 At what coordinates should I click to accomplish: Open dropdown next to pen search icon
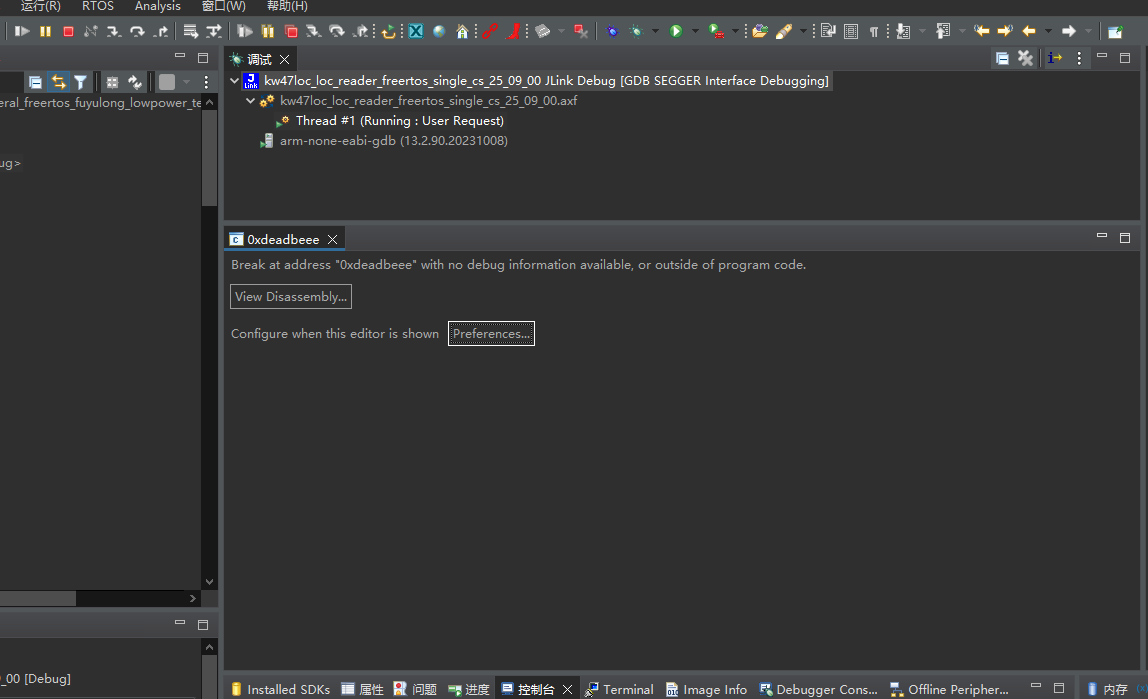click(x=803, y=31)
